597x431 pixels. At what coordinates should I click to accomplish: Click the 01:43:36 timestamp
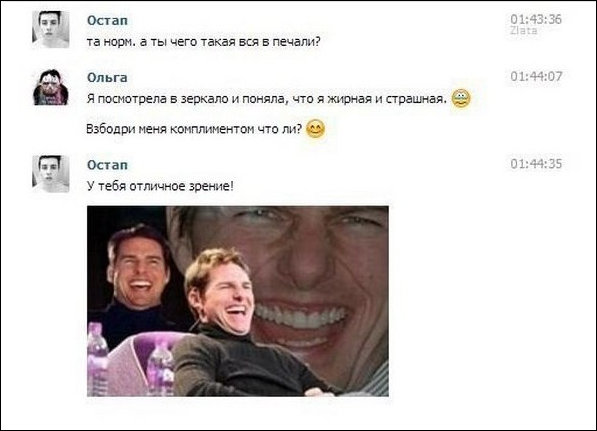coord(536,19)
